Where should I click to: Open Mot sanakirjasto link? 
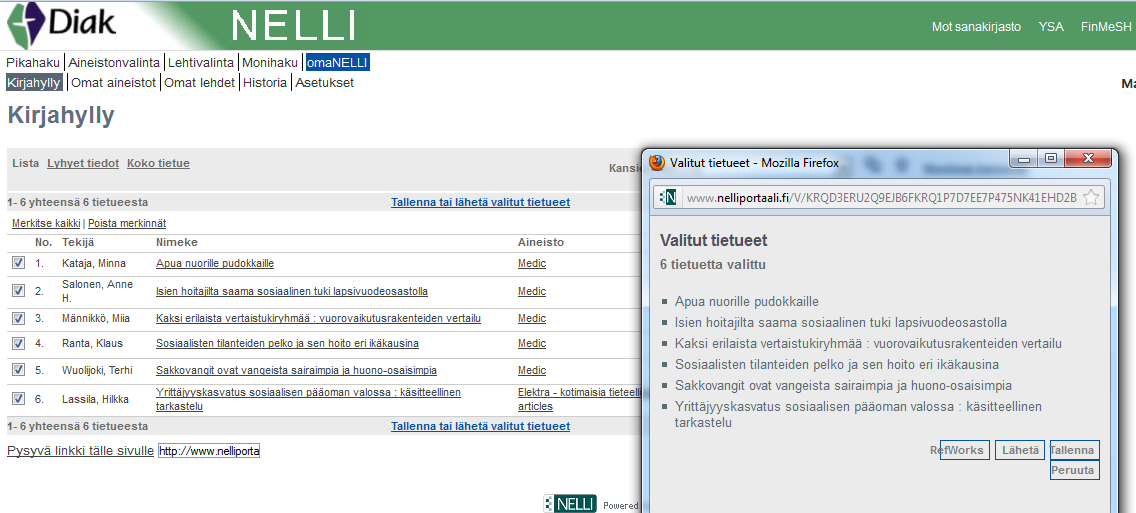point(976,27)
